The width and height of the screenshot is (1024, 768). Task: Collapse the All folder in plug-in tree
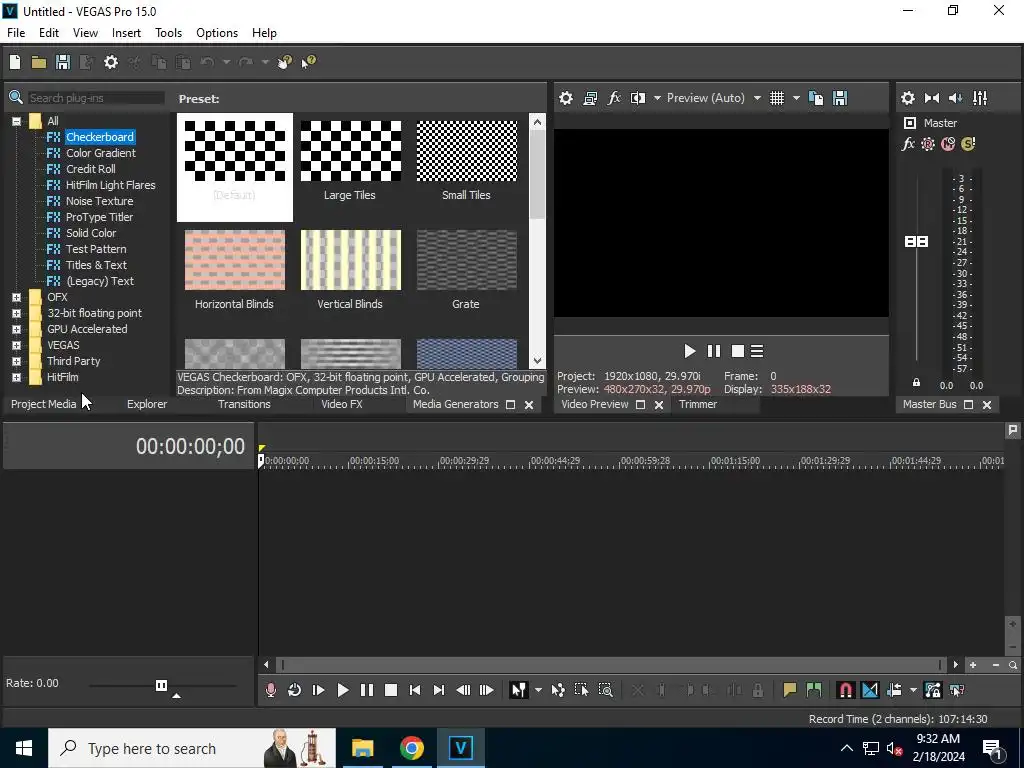pos(16,121)
